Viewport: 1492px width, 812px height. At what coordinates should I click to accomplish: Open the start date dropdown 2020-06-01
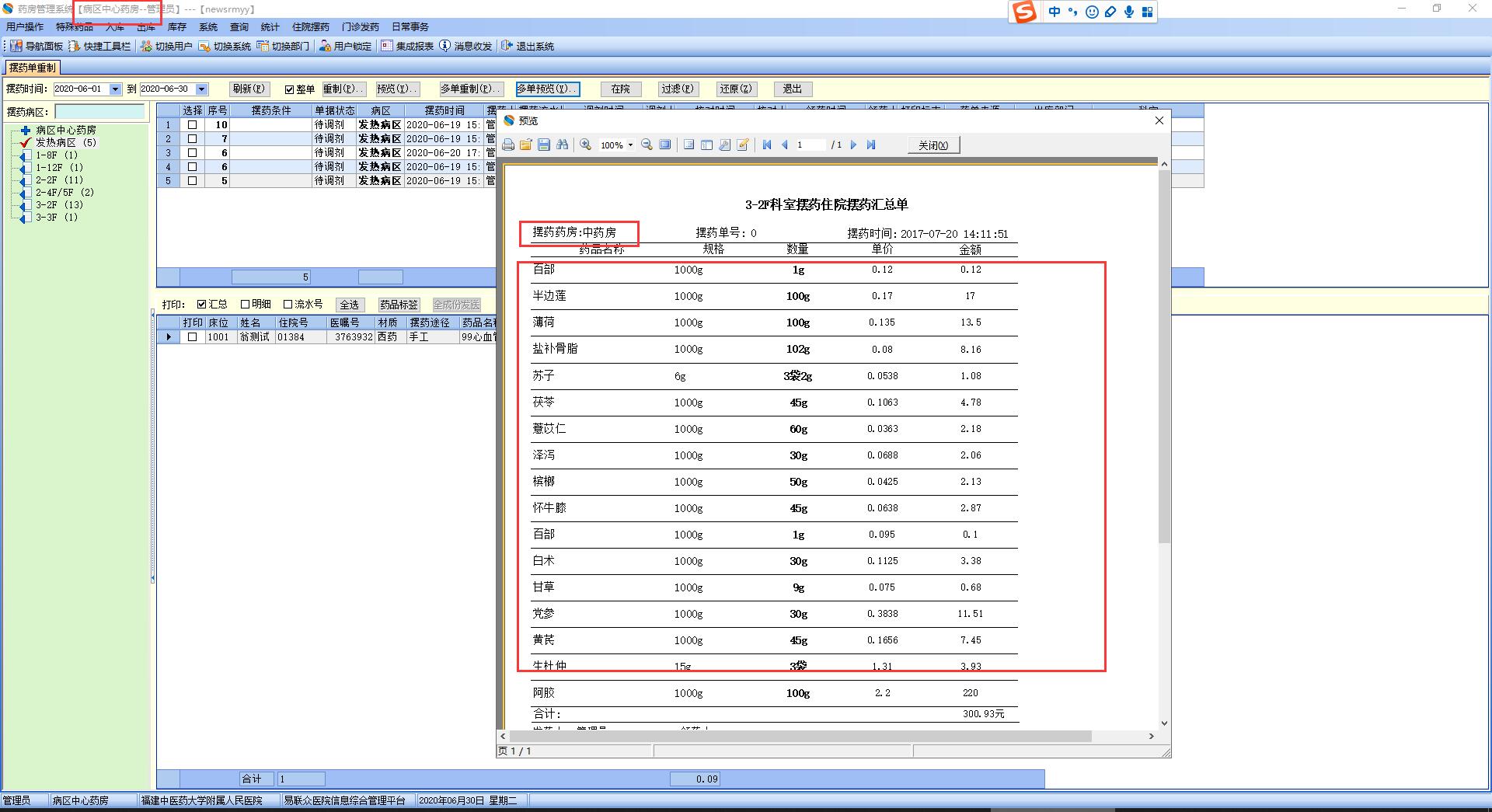(x=116, y=89)
